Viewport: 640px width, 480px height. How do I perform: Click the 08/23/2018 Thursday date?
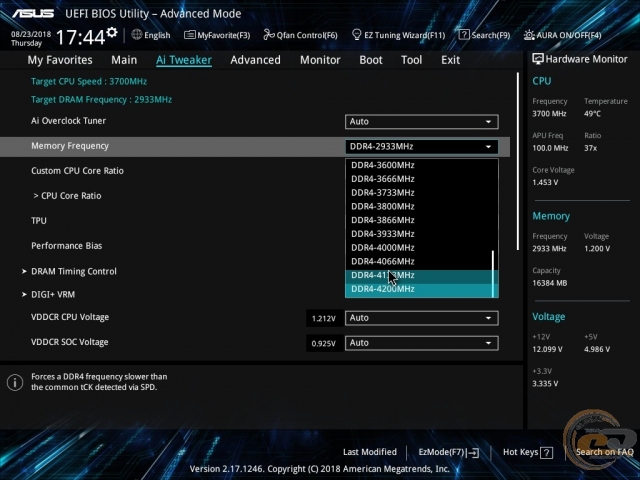pyautogui.click(x=31, y=39)
